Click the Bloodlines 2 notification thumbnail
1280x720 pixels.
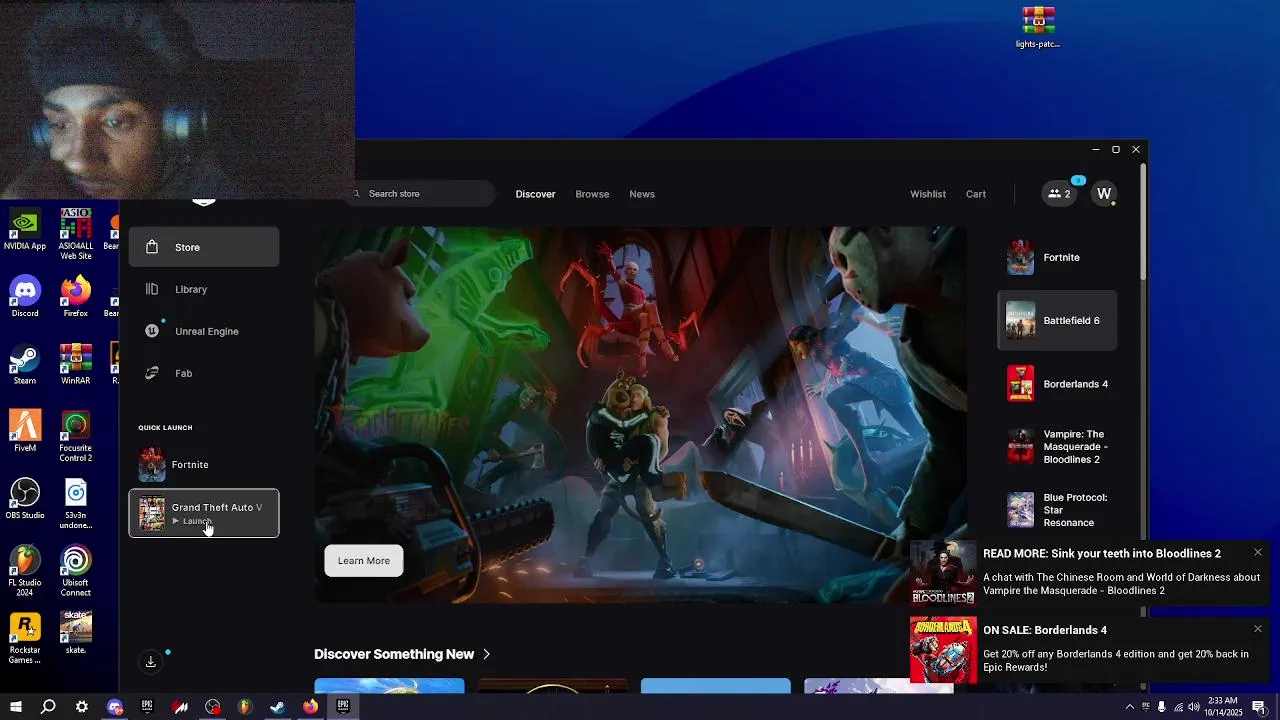tap(943, 573)
